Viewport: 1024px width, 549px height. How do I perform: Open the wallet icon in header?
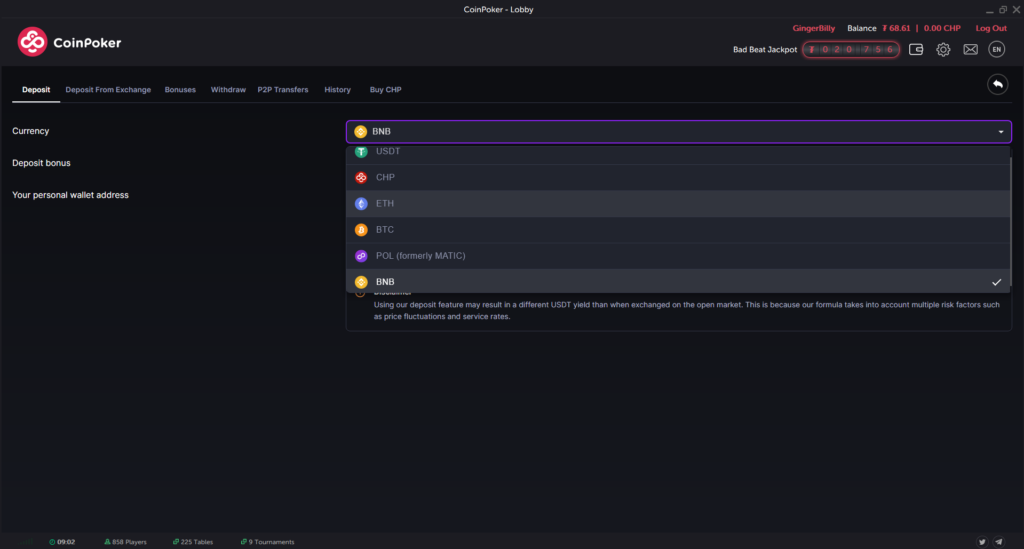916,49
